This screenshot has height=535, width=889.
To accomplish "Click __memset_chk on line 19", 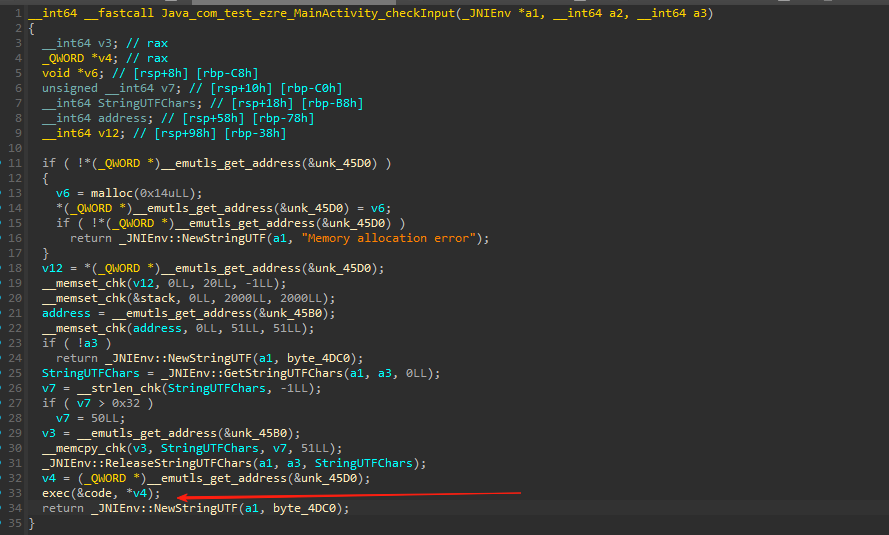I will click(x=84, y=283).
